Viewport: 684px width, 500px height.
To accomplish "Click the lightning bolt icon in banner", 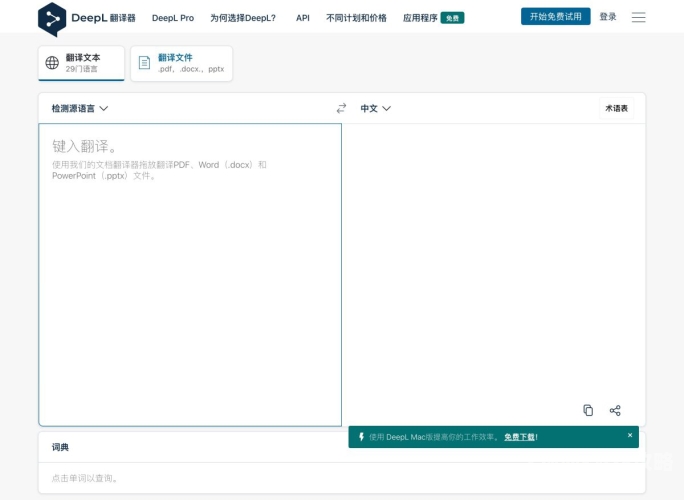I will click(361, 437).
